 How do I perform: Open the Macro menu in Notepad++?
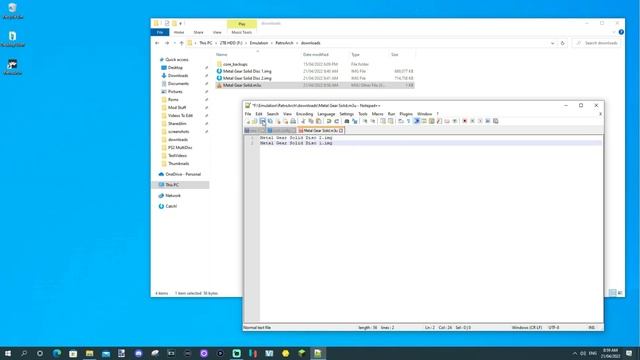[x=378, y=114]
